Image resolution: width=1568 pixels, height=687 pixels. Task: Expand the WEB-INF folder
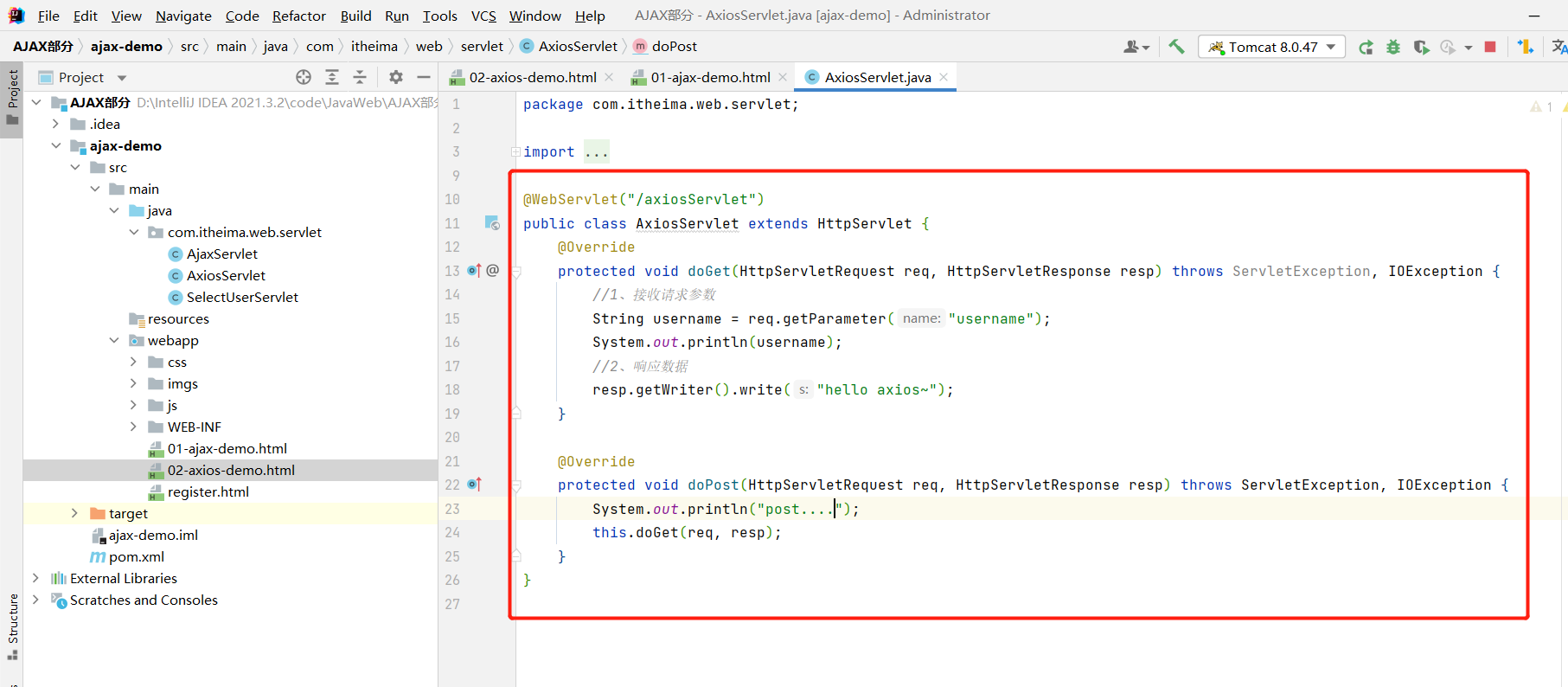133,427
